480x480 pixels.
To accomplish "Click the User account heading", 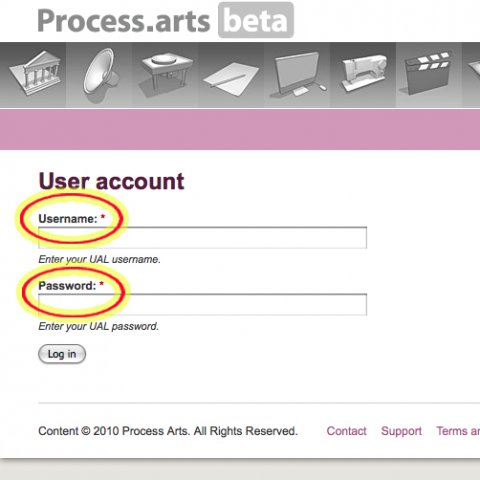I will [111, 181].
